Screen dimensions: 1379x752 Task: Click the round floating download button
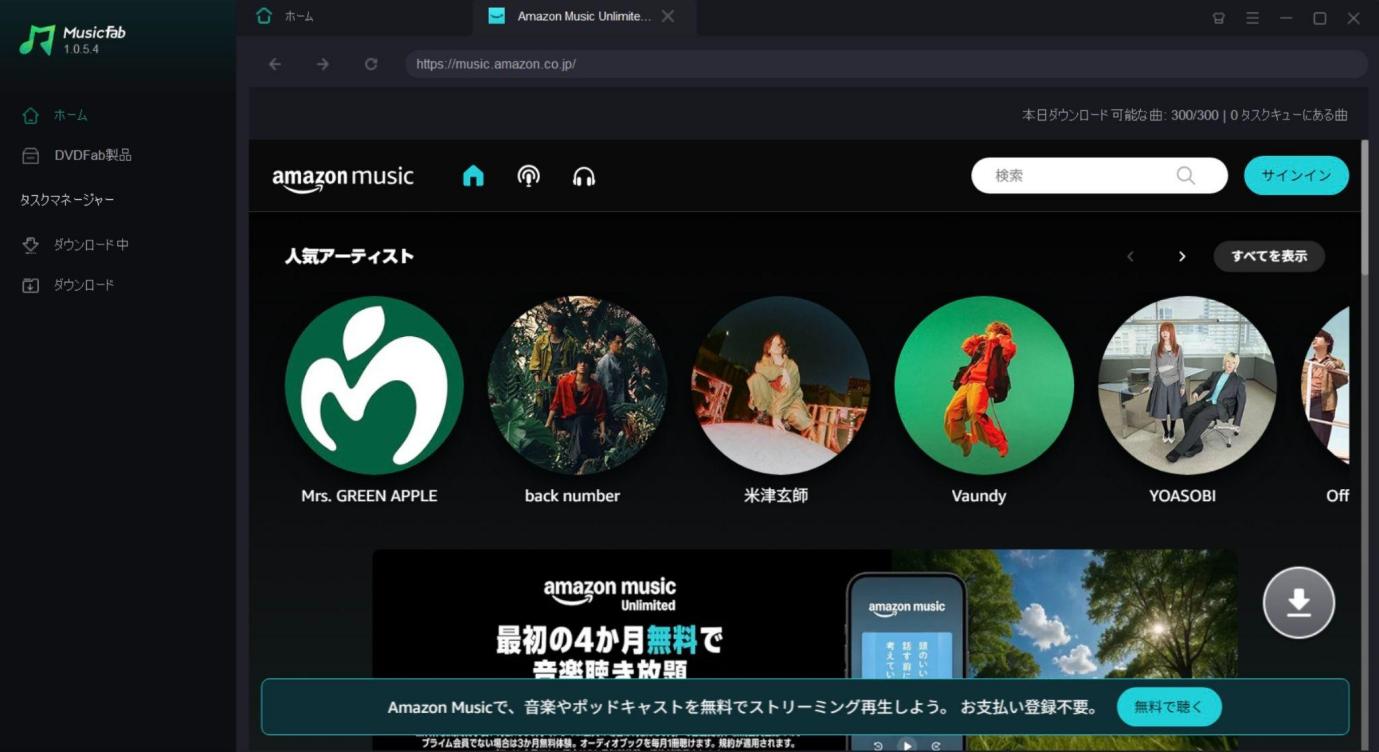[1298, 602]
